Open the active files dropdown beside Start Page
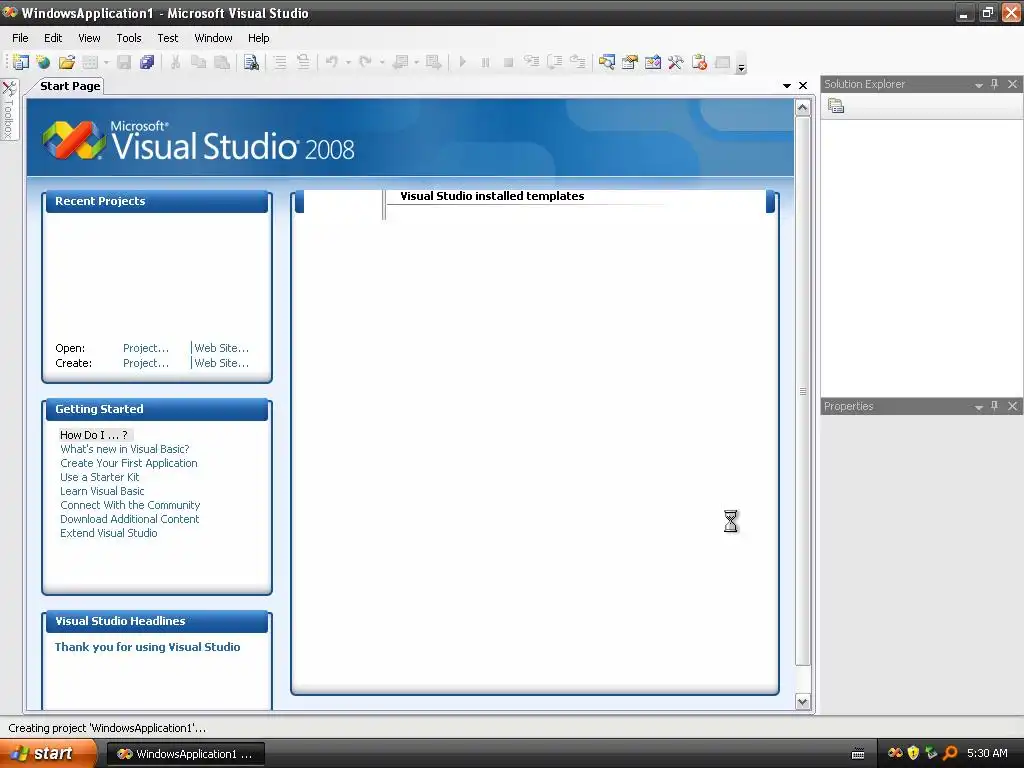 click(787, 86)
